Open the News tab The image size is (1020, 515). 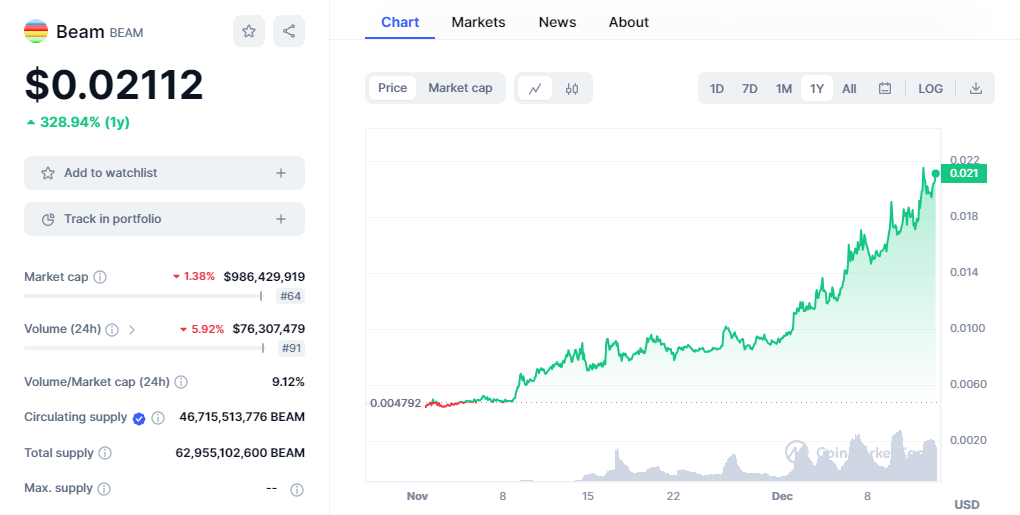557,22
